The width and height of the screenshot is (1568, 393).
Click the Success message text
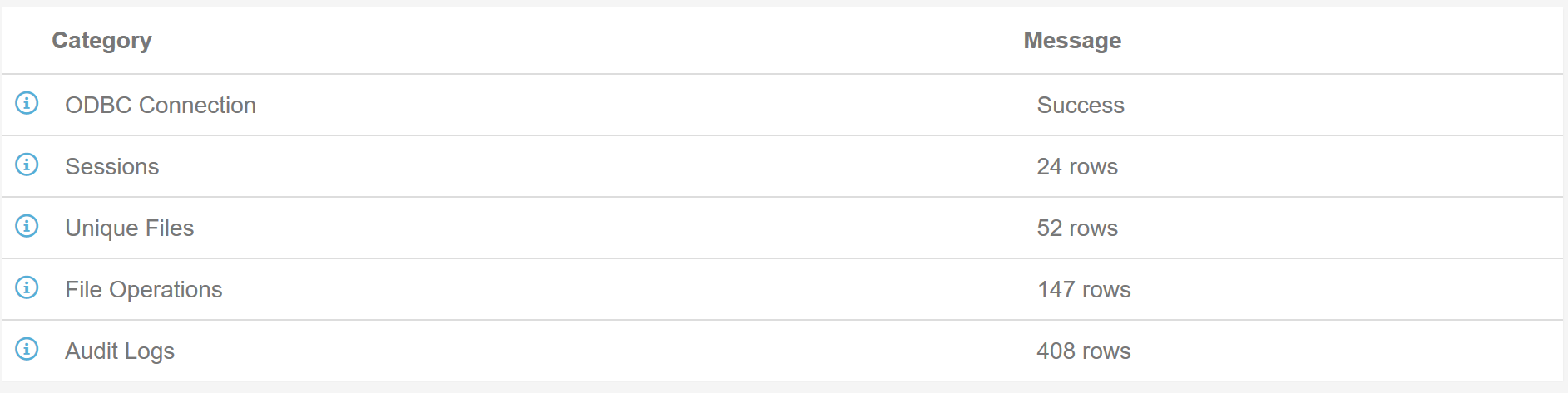tap(1081, 106)
